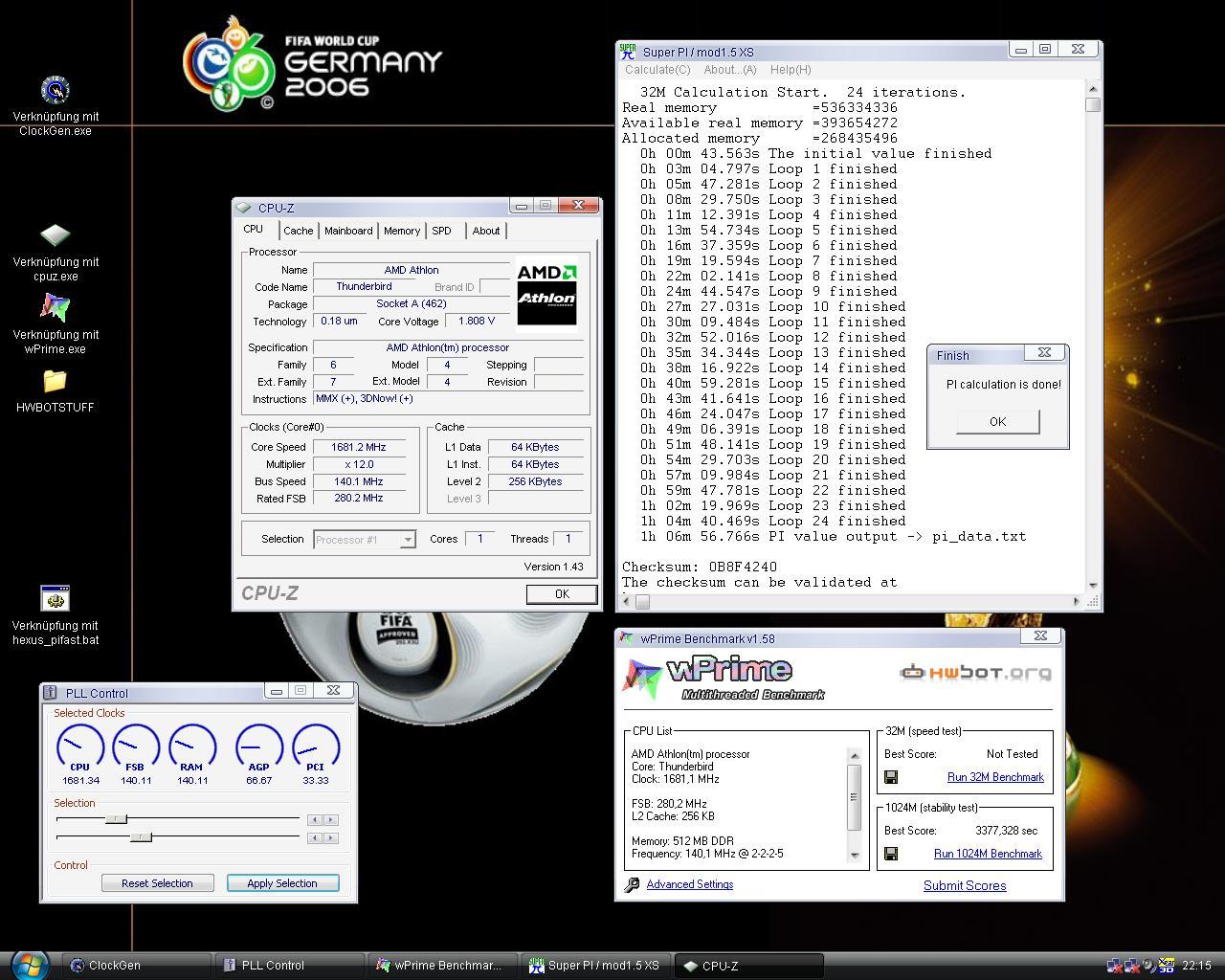This screenshot has width=1225, height=980.
Task: Open the ClockGen.exe desktop shortcut
Action: click(x=56, y=91)
